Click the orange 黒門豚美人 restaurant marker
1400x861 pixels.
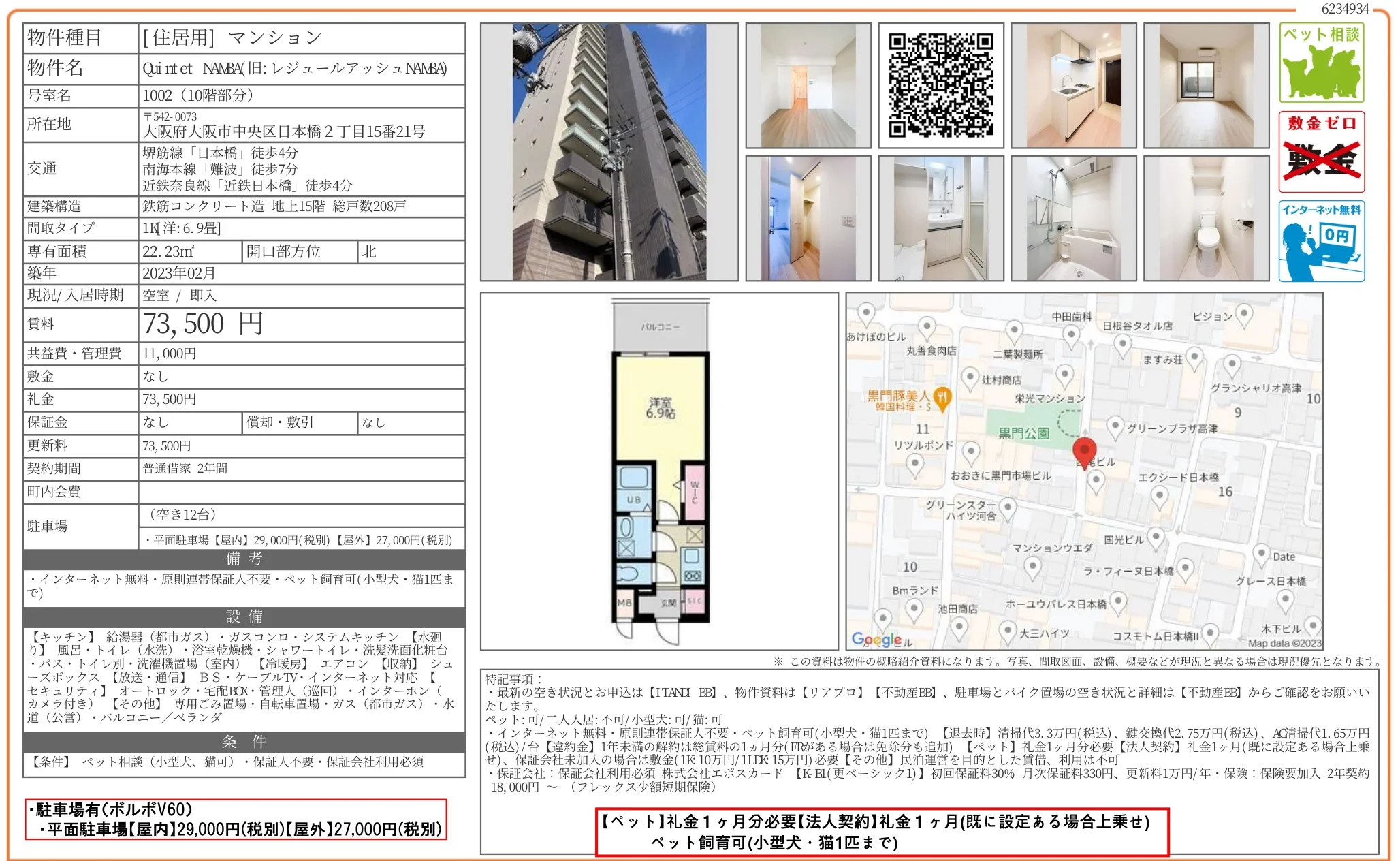pos(942,398)
